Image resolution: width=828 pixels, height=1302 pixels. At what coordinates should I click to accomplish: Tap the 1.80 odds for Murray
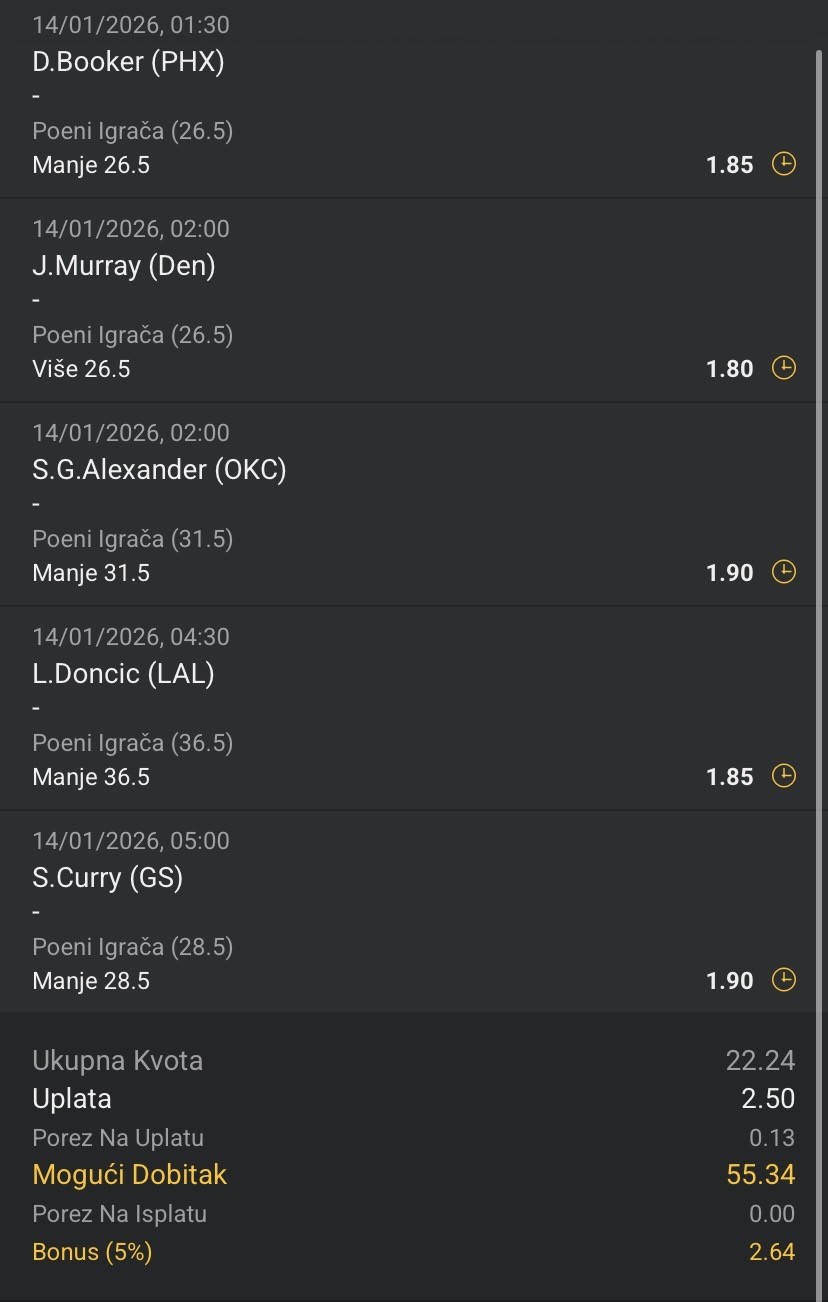(x=729, y=369)
